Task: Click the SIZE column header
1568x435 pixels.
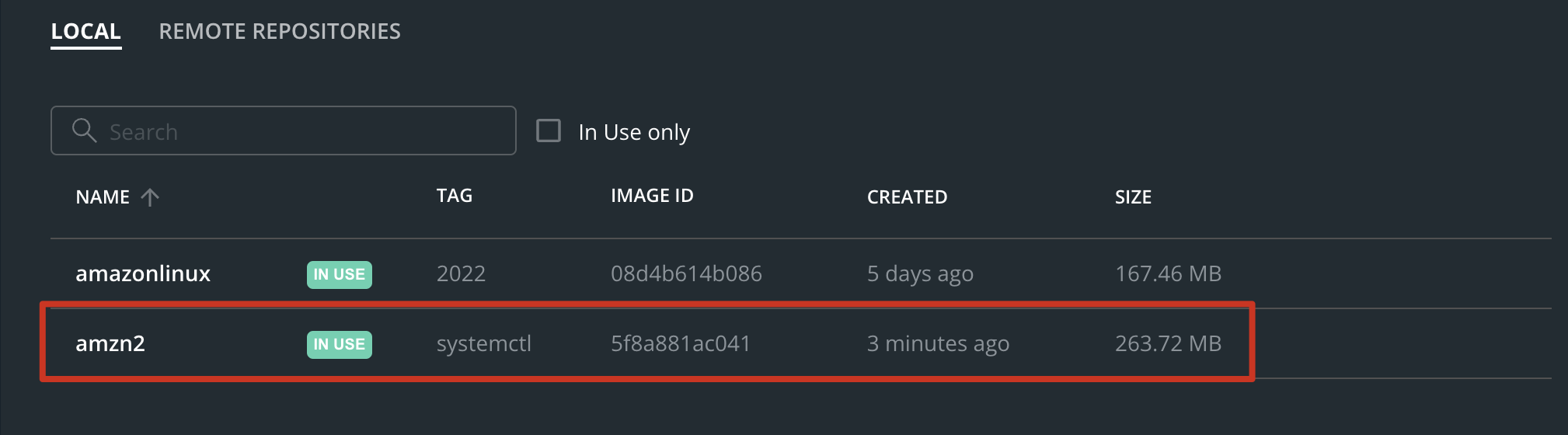Action: (1133, 197)
